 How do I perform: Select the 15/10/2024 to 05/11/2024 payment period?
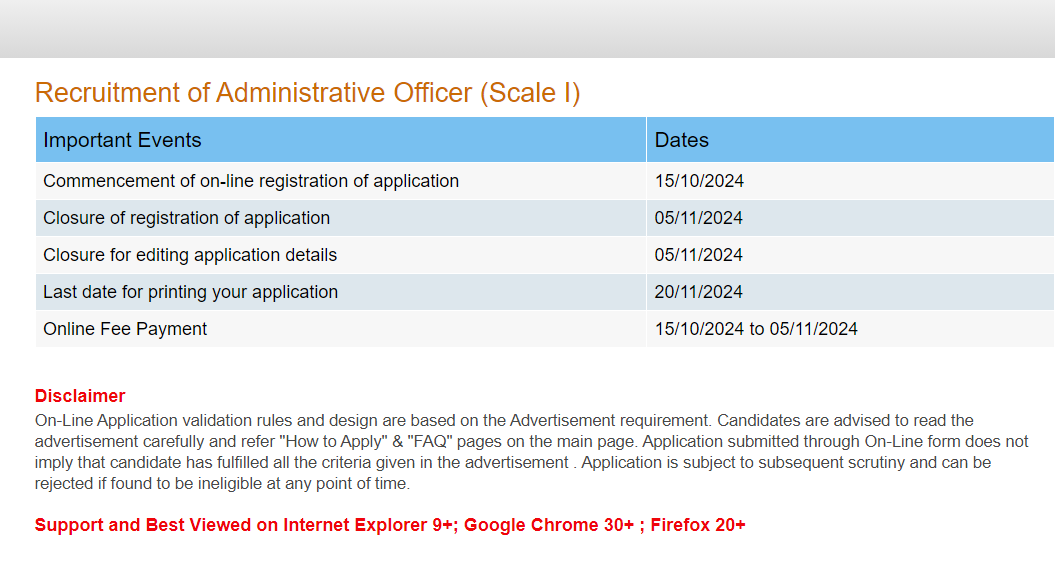pyautogui.click(x=756, y=328)
